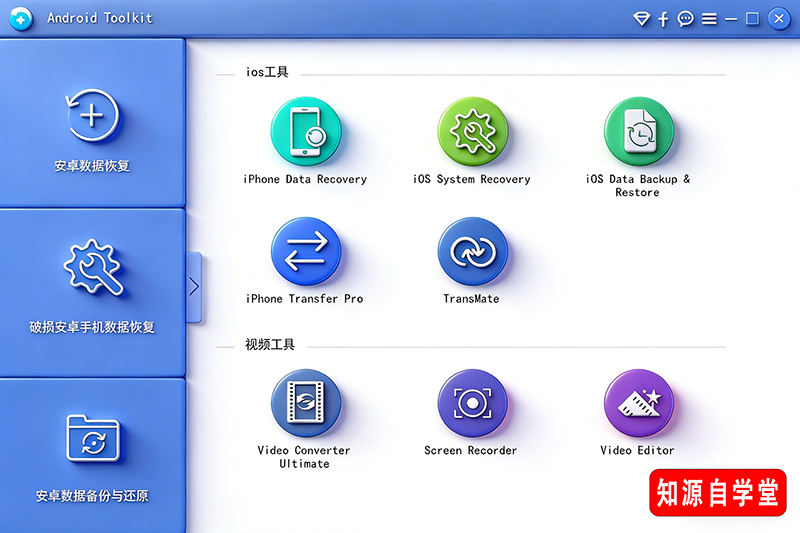Click the TransMate label
Image resolution: width=800 pixels, height=533 pixels.
click(471, 299)
